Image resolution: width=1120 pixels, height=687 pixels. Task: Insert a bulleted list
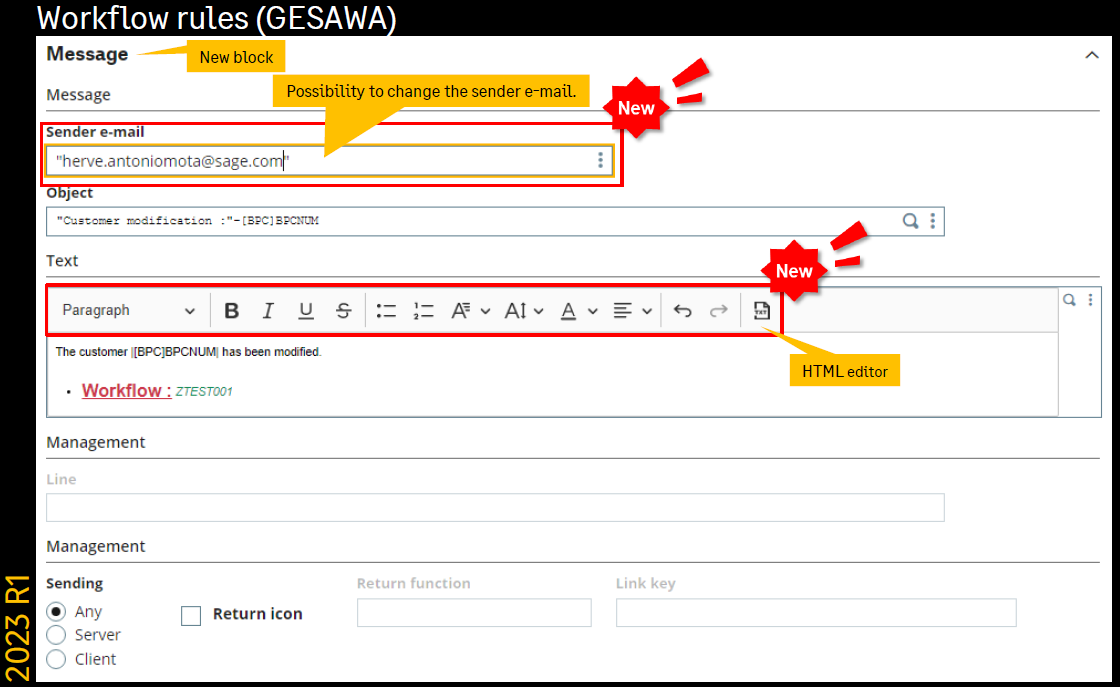pos(386,311)
